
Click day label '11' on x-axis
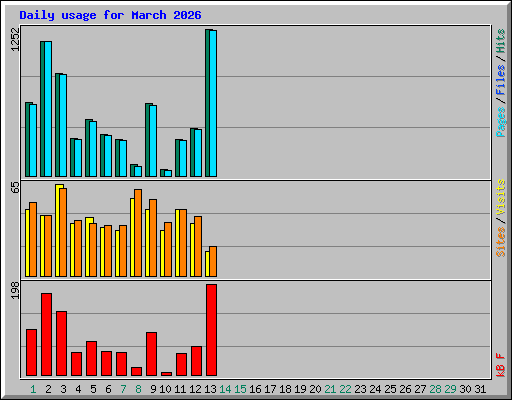(180, 389)
